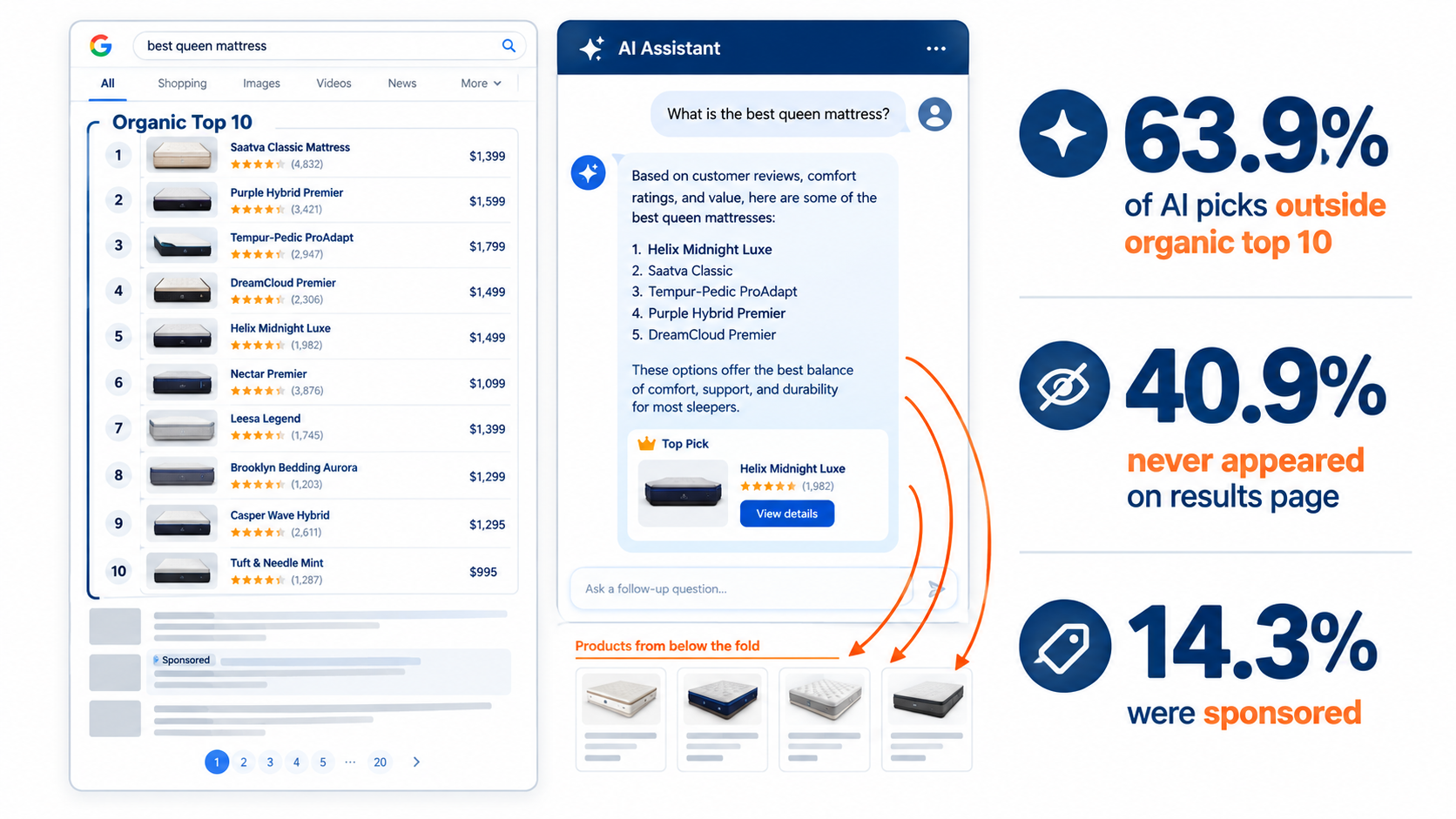
Task: Go to results page 3
Action: coord(270,762)
